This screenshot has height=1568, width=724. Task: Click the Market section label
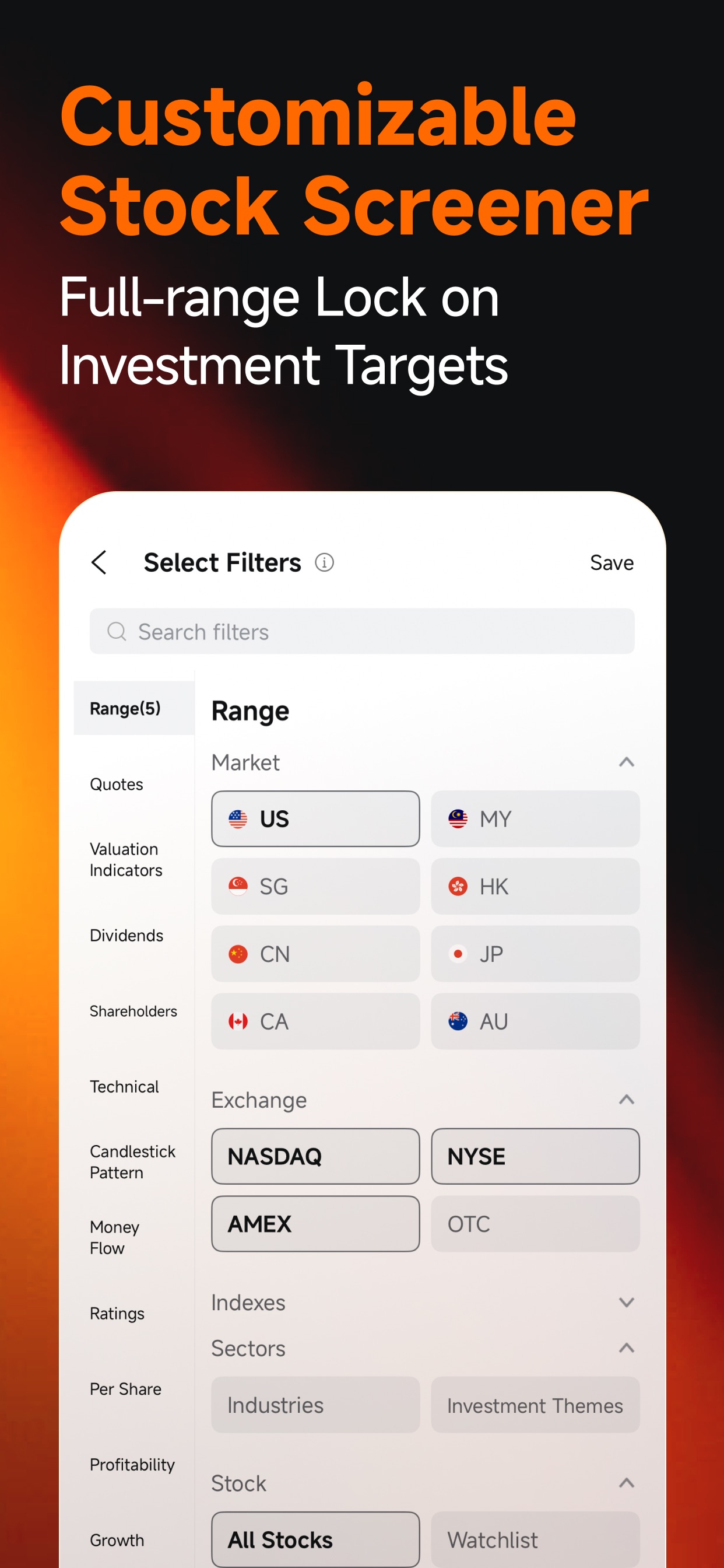245,762
